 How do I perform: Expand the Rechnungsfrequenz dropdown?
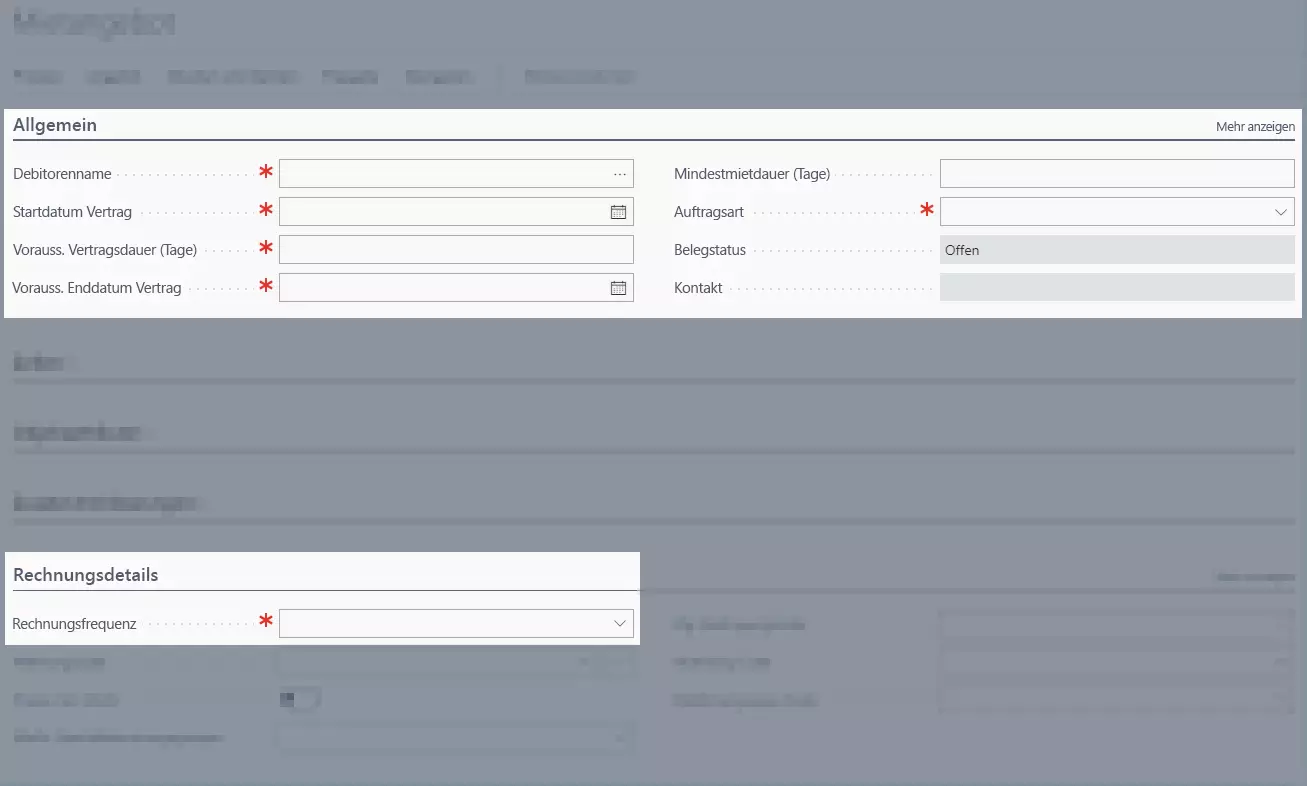(620, 624)
